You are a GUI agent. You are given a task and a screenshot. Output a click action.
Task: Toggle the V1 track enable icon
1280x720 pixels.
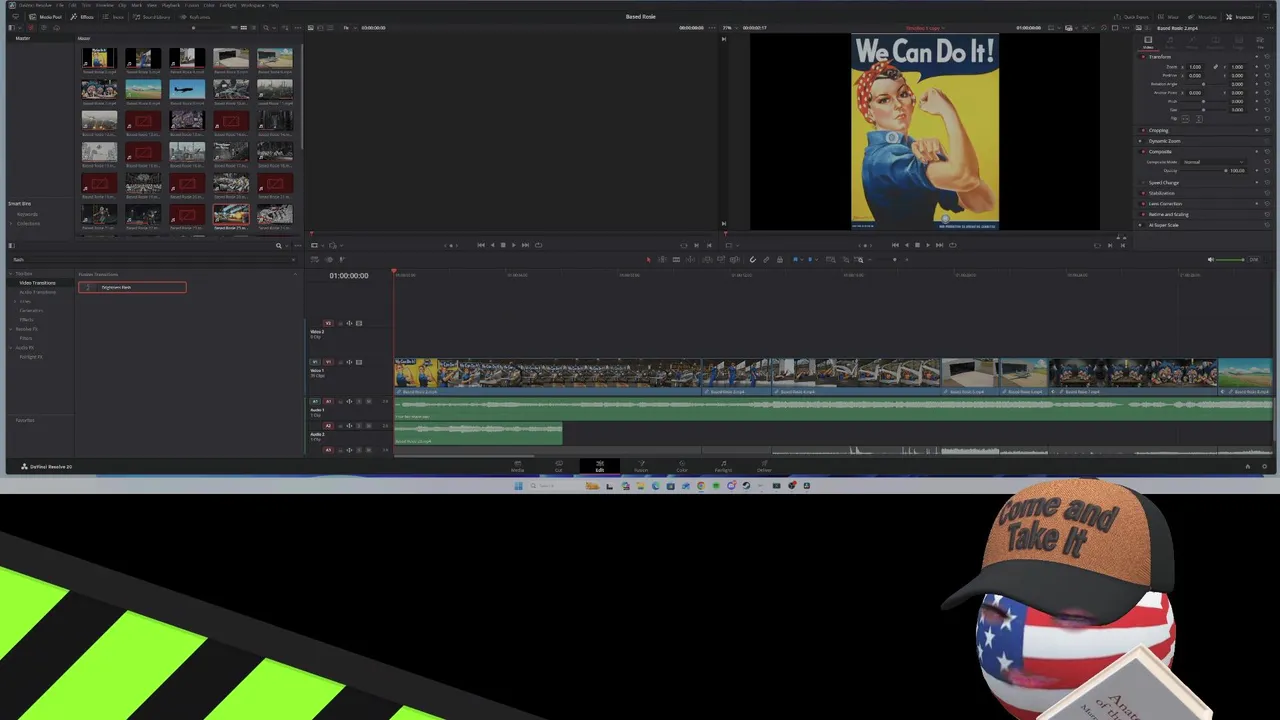tap(359, 362)
